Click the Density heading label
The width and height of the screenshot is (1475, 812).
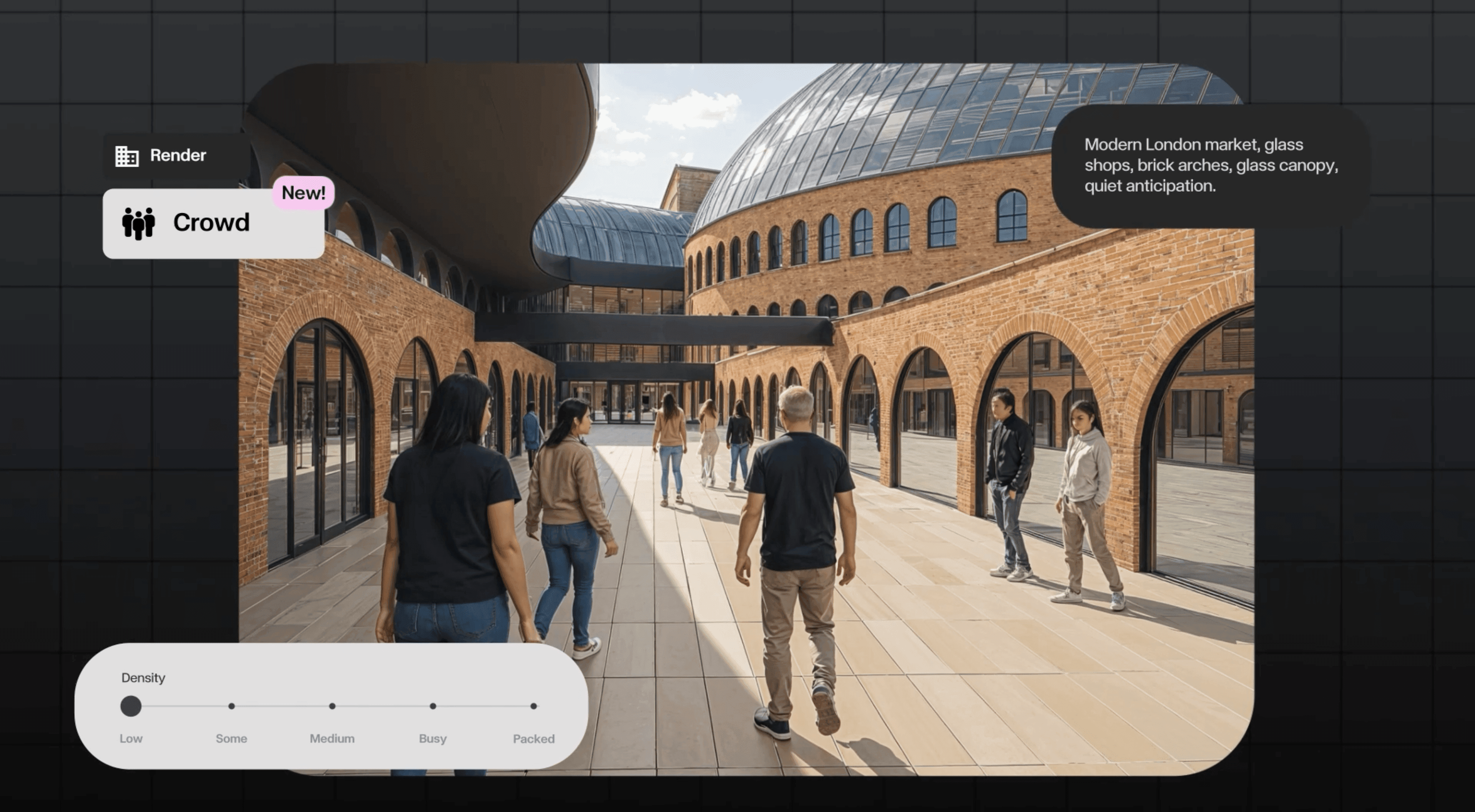click(x=143, y=678)
